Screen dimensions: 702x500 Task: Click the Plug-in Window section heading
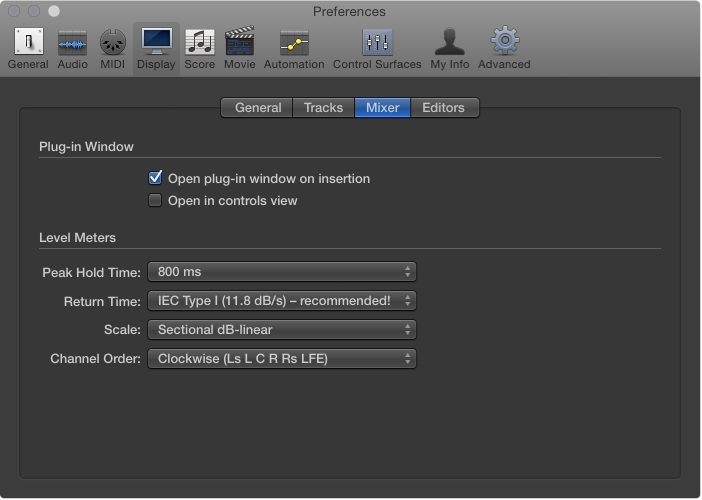[x=86, y=147]
